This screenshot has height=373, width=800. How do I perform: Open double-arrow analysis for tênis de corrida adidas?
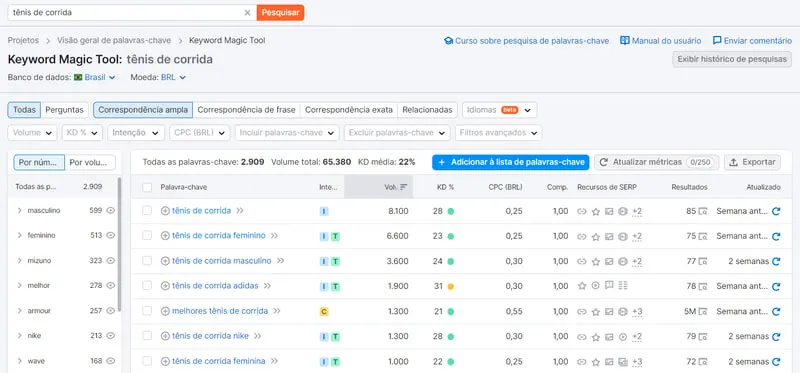pyautogui.click(x=267, y=286)
